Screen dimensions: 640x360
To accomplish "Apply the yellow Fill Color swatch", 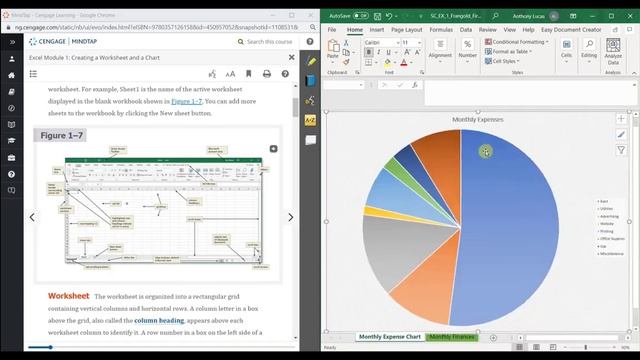I will click(387, 62).
